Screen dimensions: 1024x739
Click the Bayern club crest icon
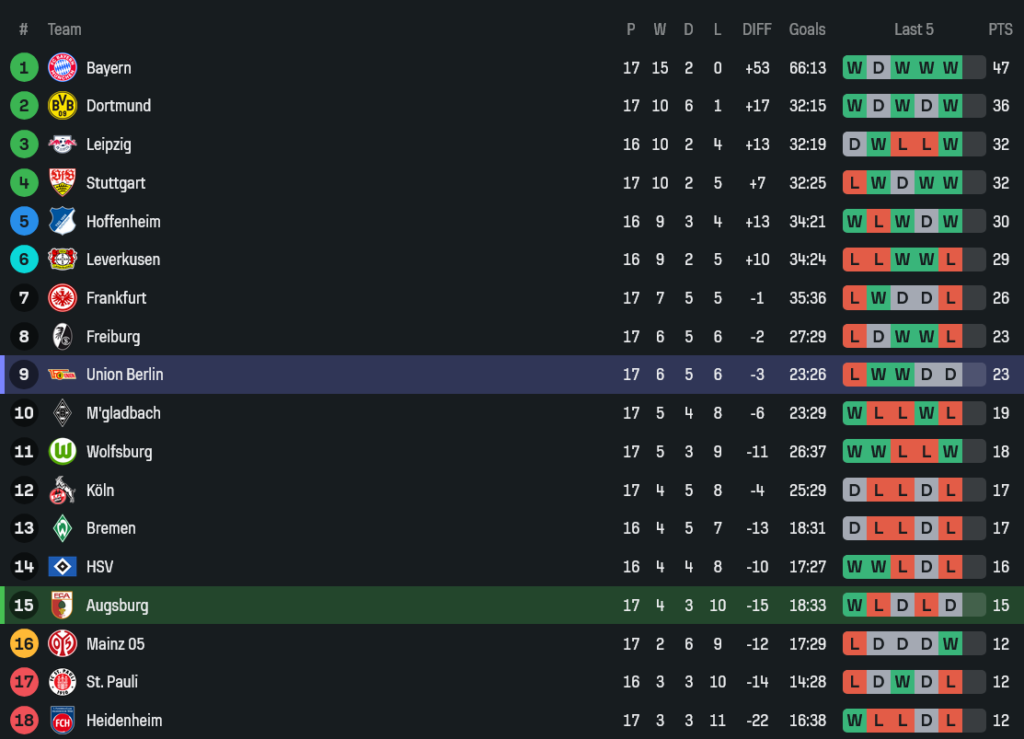pyautogui.click(x=62, y=68)
